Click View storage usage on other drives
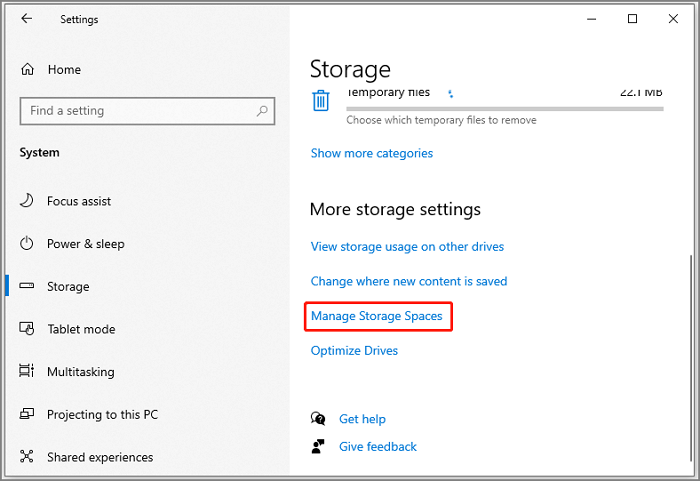 [407, 247]
